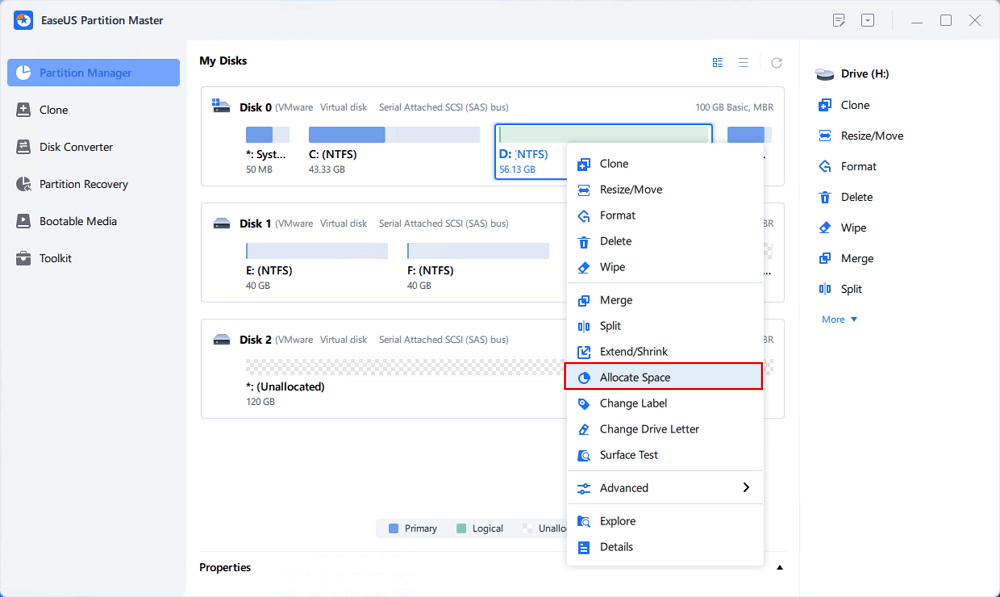Click Format in the right panel
Image resolution: width=1000 pixels, height=597 pixels.
coord(858,166)
